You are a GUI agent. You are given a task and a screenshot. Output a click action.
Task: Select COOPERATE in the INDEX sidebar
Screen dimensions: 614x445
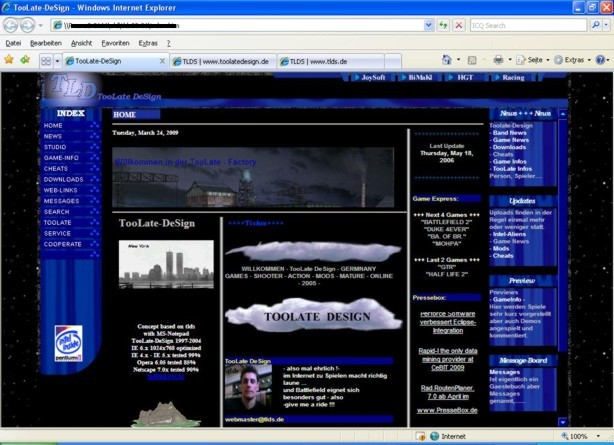(63, 244)
